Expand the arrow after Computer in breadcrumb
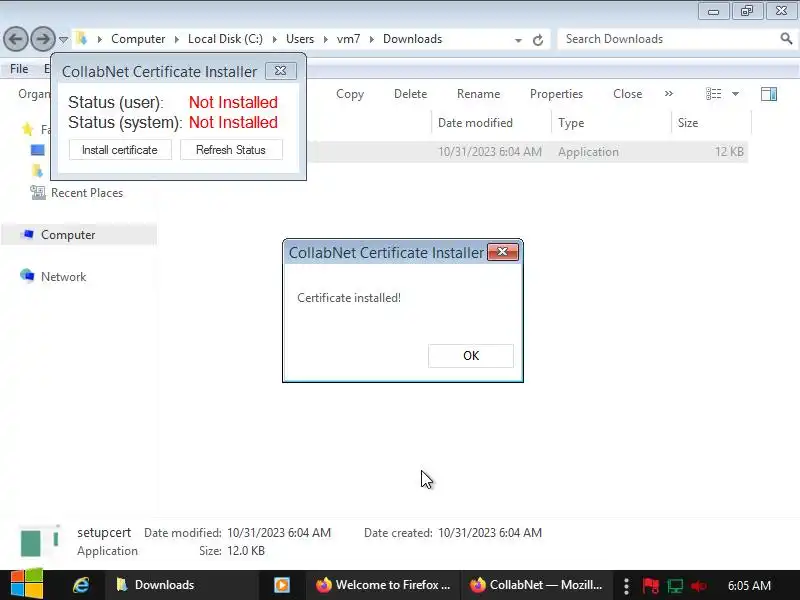 click(x=177, y=39)
